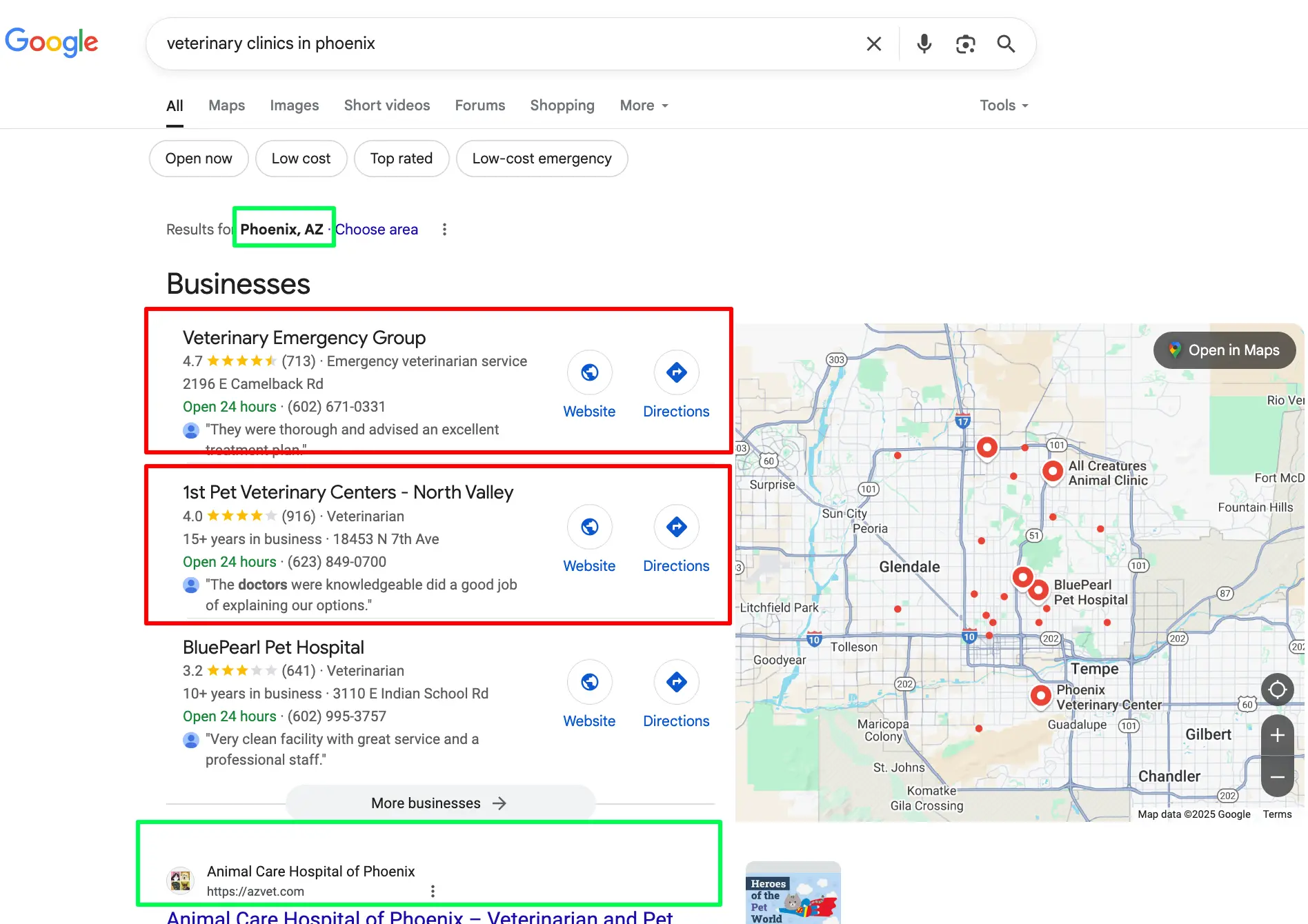The height and width of the screenshot is (924, 1308).
Task: Click Animal Care Hospital favicon
Action: 181,881
